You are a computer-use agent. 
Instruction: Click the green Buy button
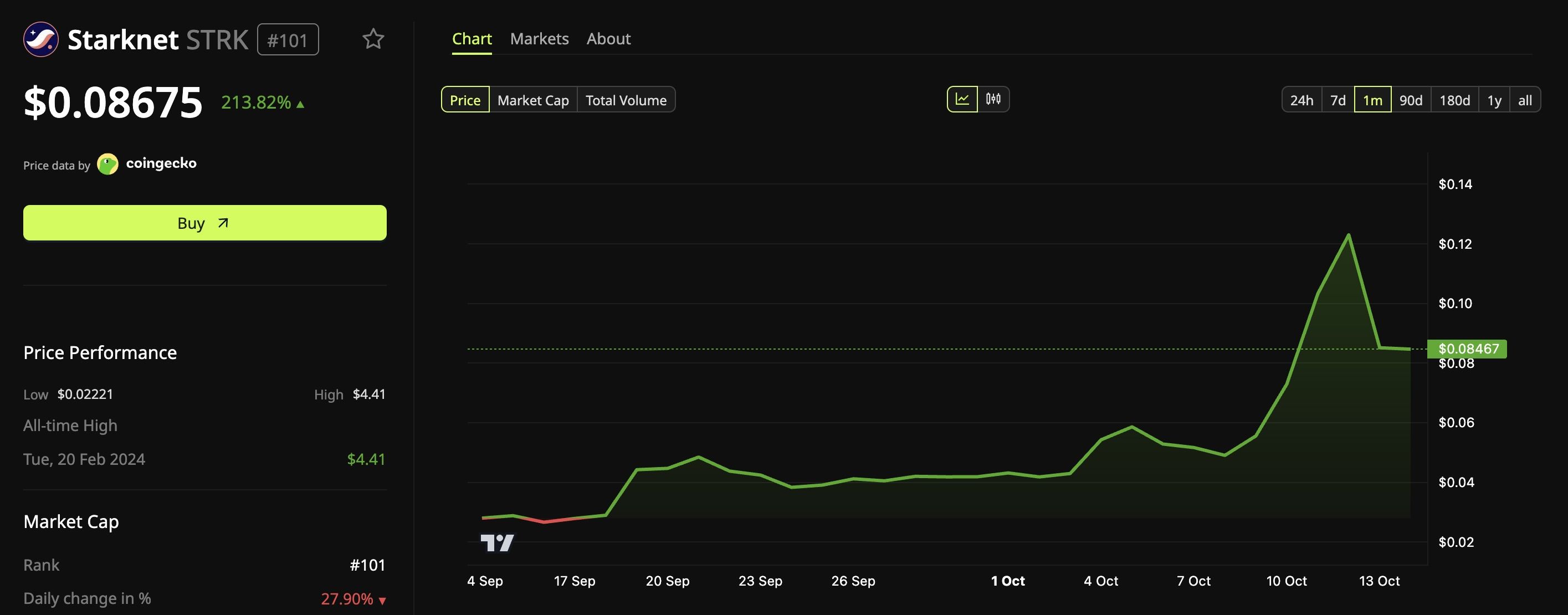[x=204, y=223]
